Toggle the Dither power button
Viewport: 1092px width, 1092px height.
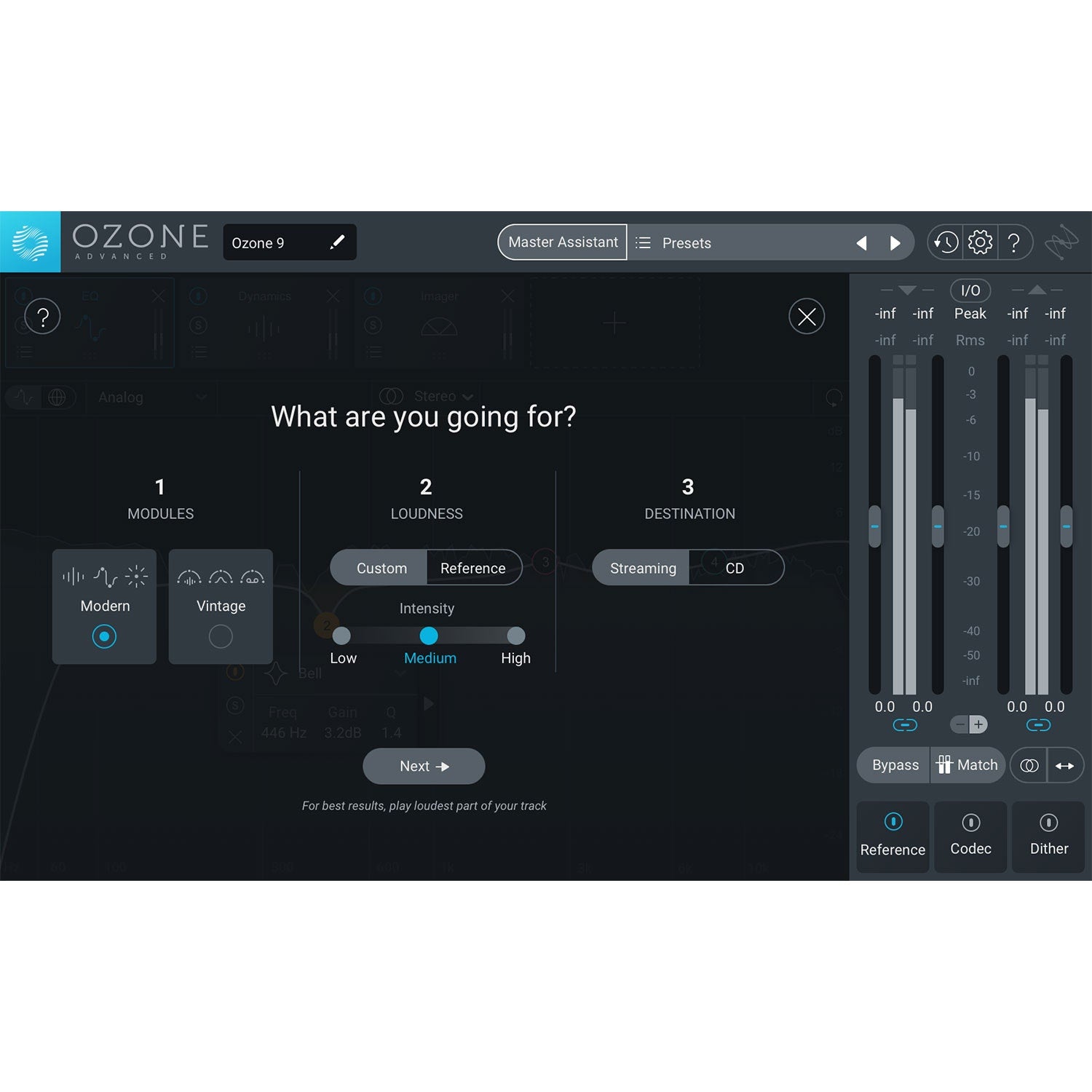tap(1048, 823)
